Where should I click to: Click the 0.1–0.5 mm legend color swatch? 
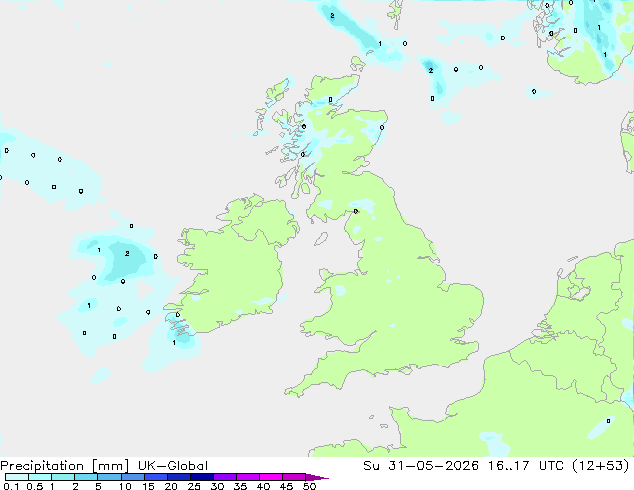pyautogui.click(x=17, y=477)
